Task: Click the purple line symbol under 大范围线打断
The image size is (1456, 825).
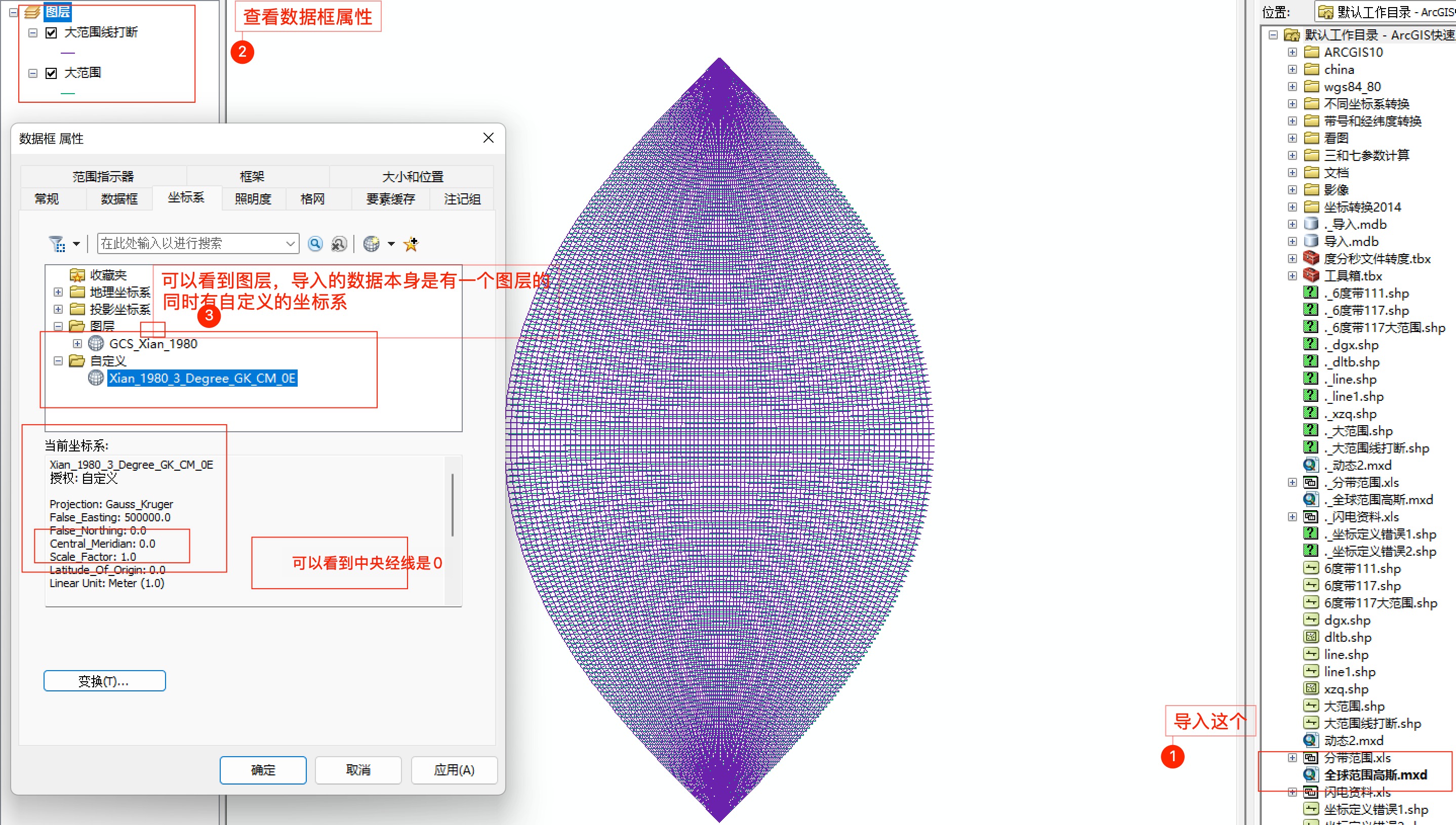Action: point(68,53)
